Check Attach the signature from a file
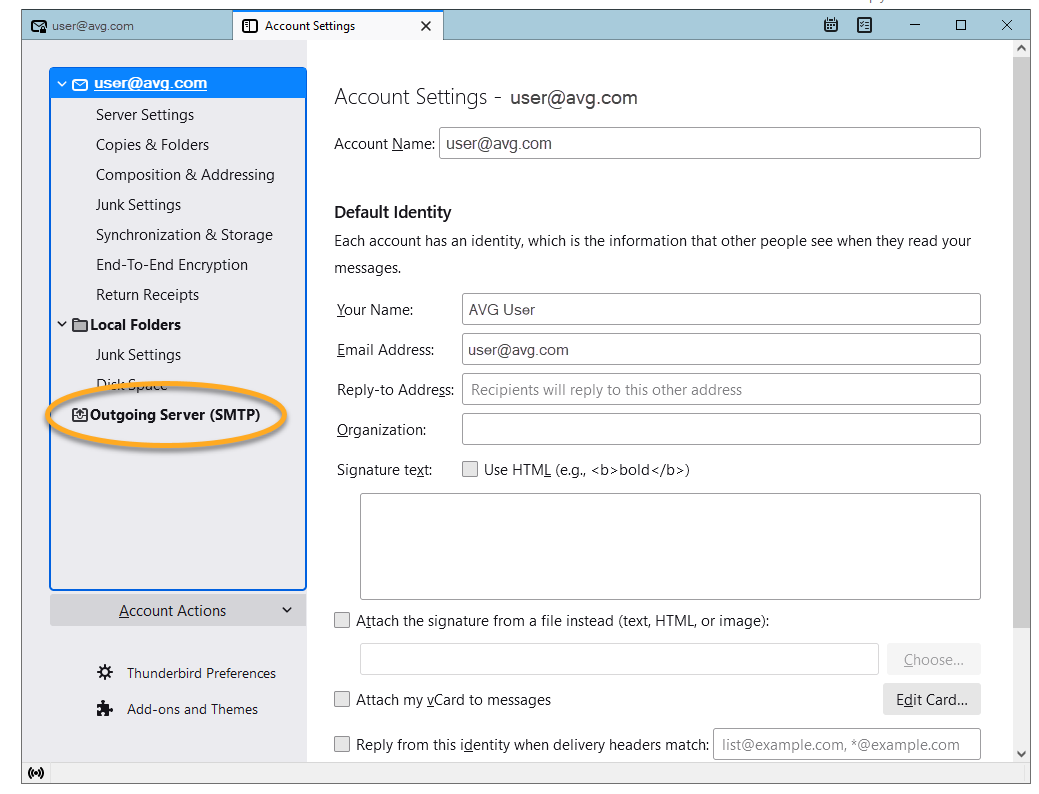Screen dimensions: 1039x794 coord(343,621)
